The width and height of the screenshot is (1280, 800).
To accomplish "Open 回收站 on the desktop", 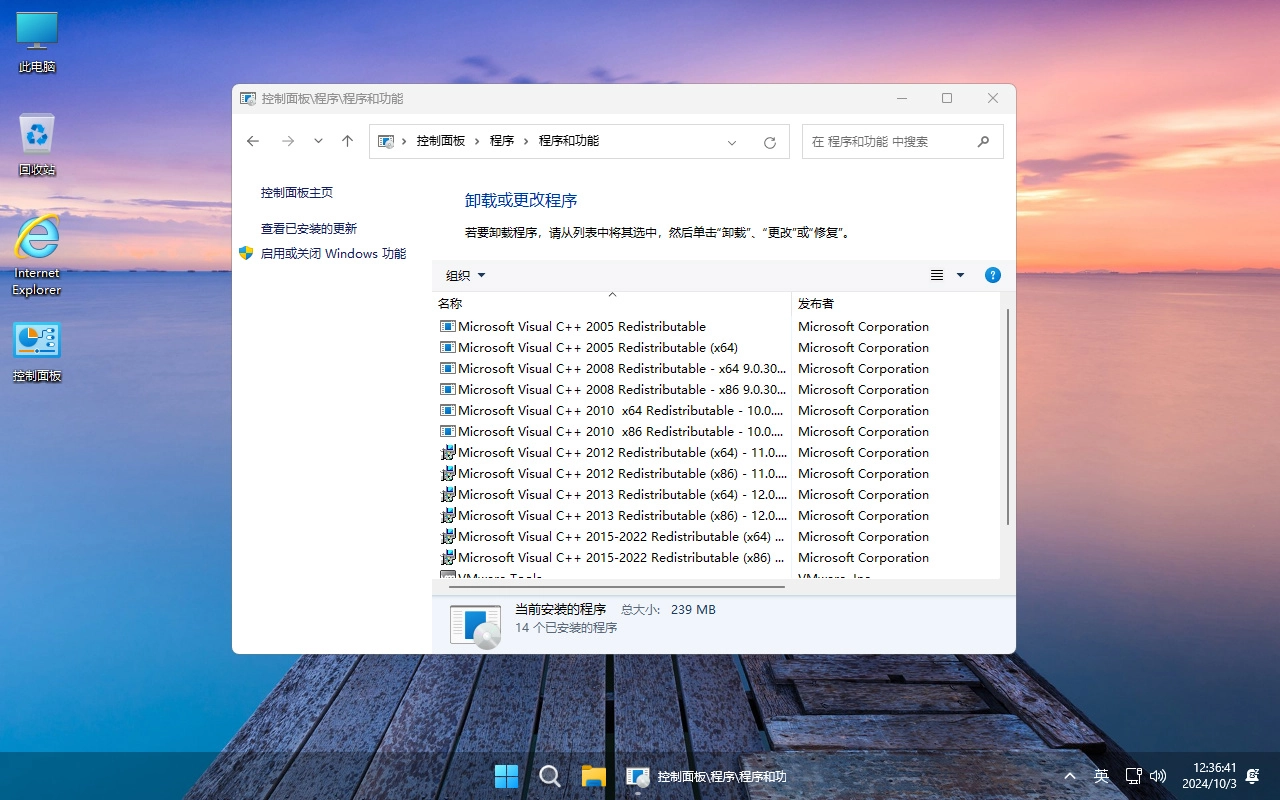I will 36,140.
